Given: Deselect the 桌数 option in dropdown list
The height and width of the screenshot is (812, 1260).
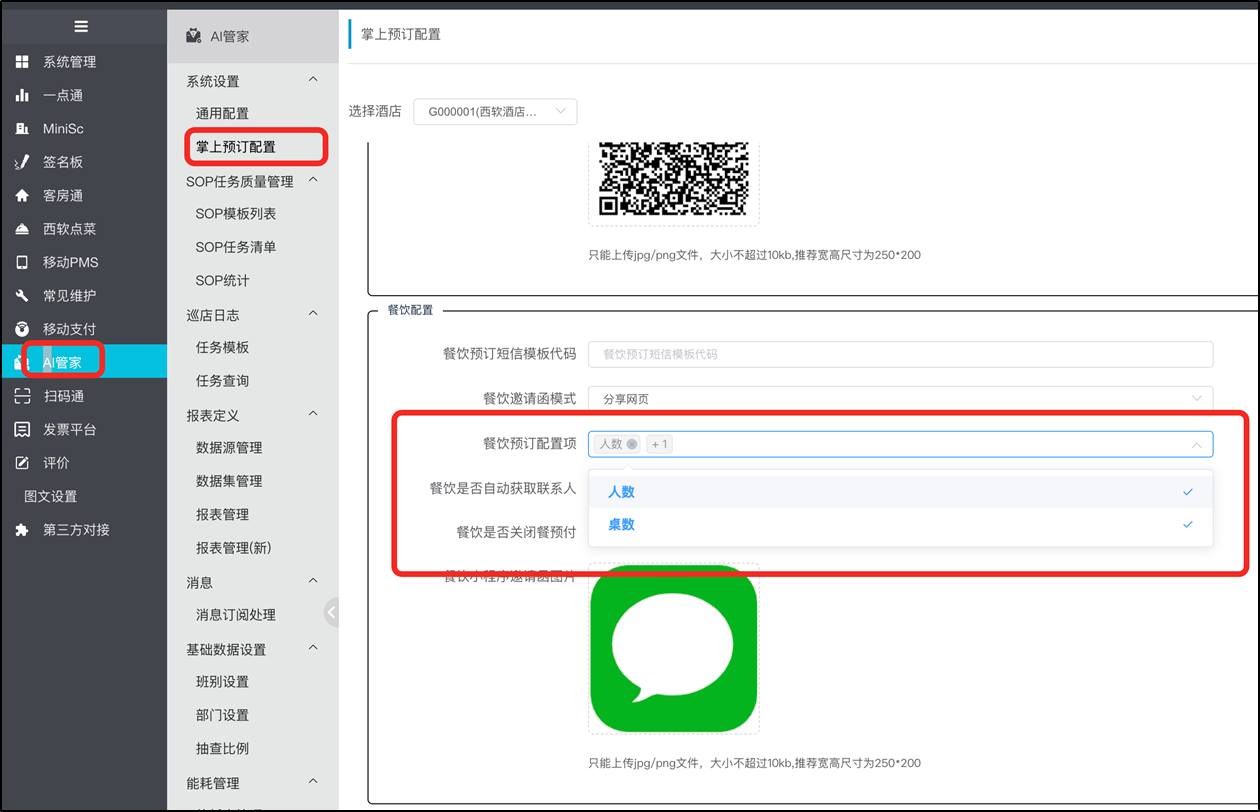Looking at the screenshot, I should coord(900,525).
